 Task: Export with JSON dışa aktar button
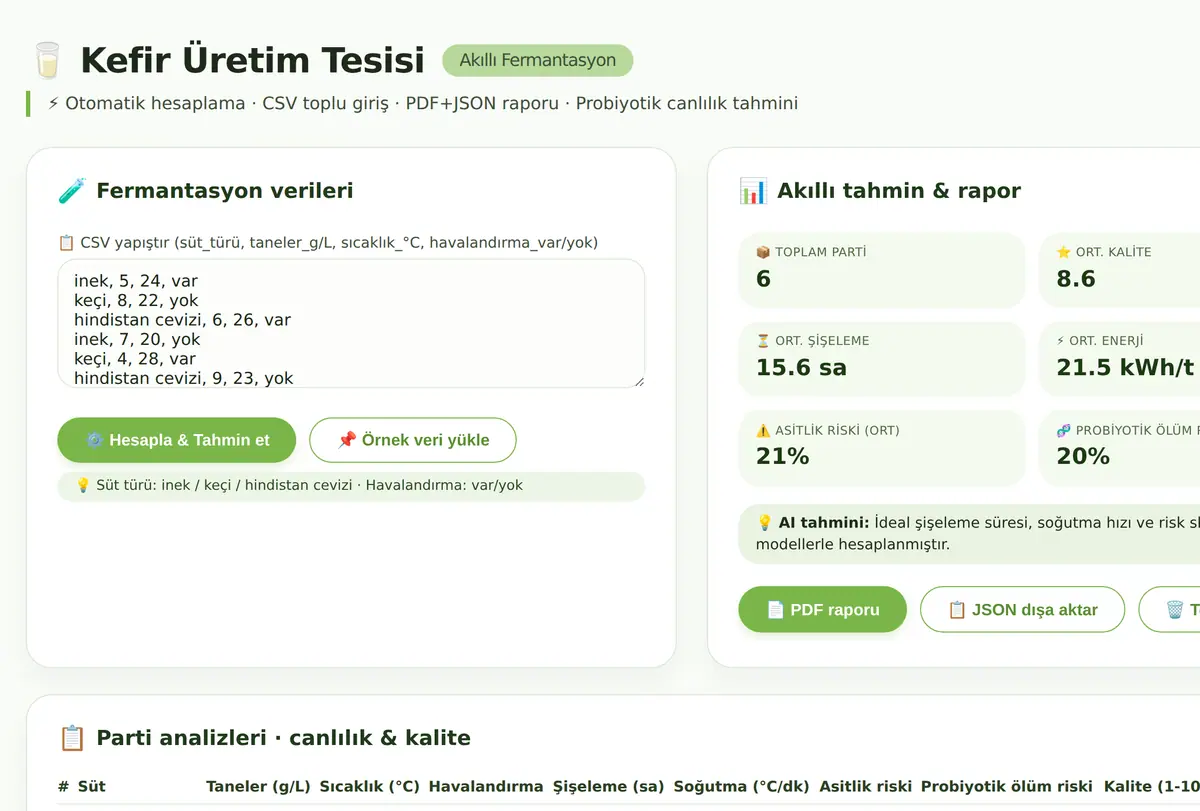point(1022,610)
